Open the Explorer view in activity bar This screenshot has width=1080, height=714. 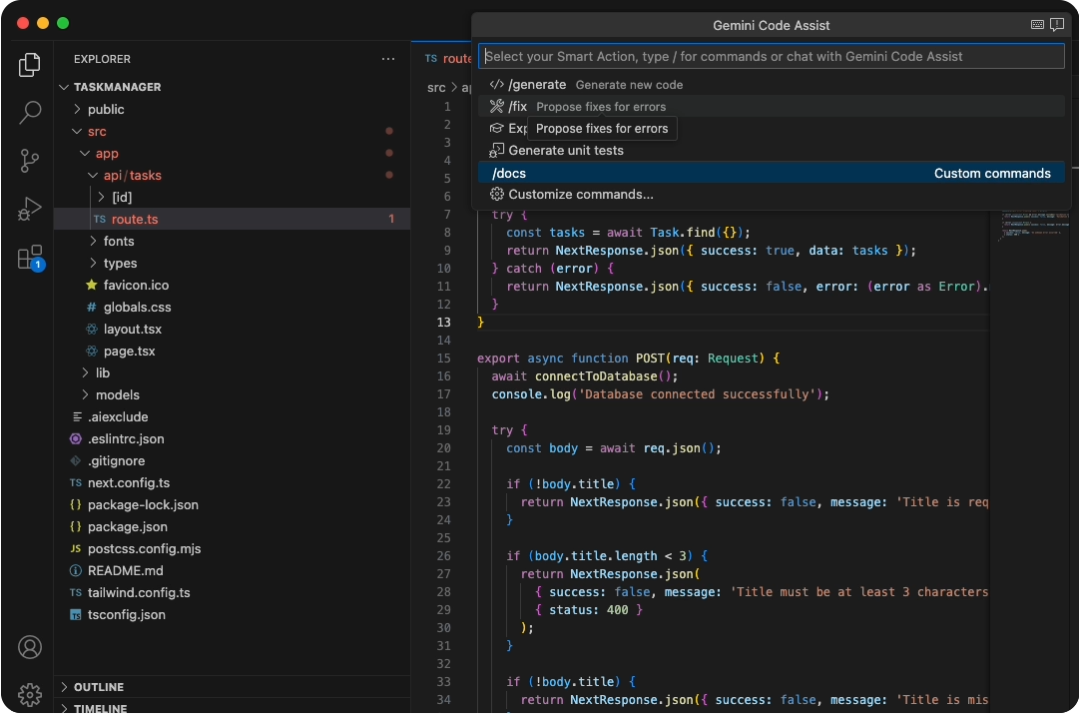29,65
